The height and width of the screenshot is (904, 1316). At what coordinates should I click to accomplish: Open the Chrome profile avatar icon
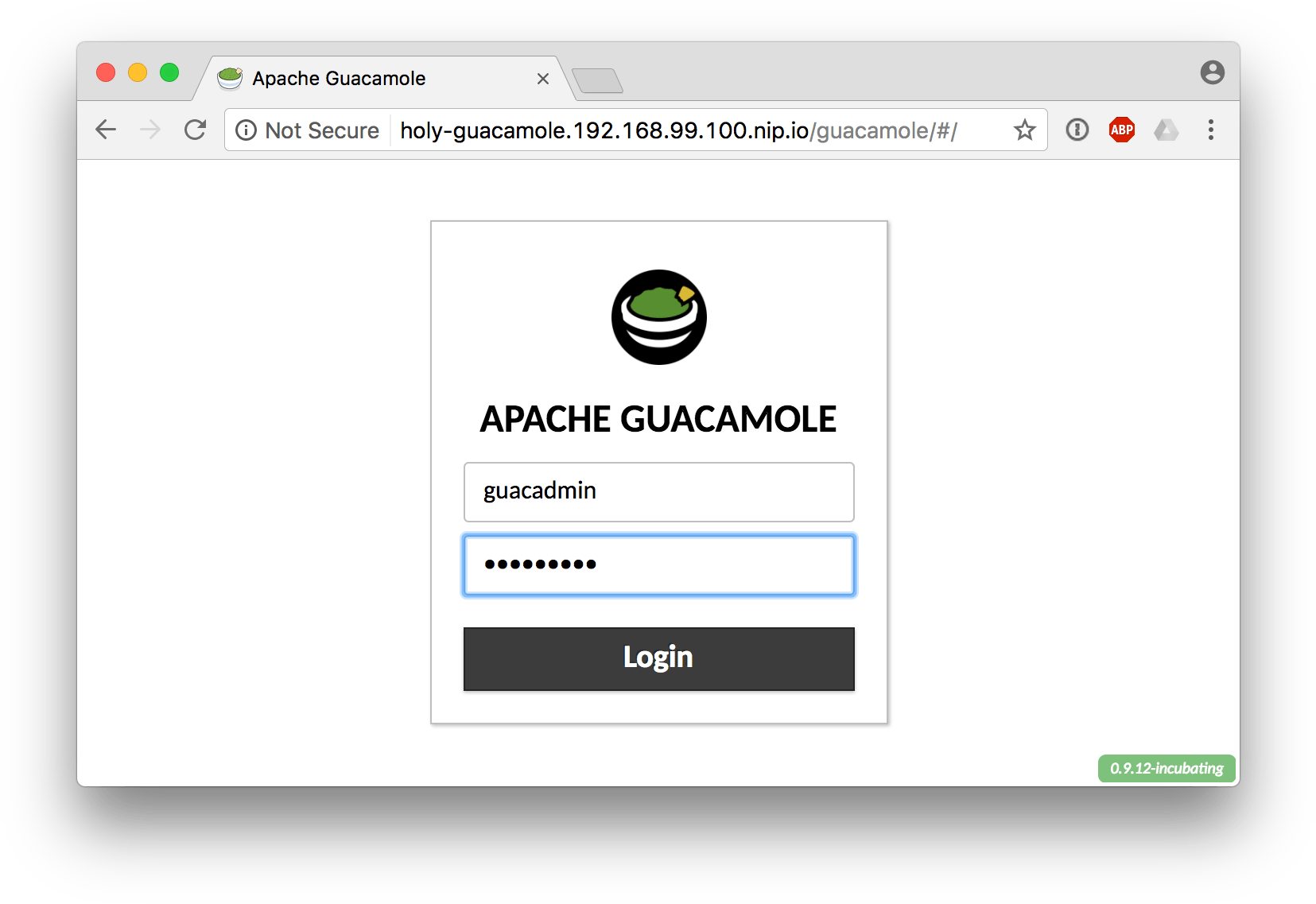(x=1213, y=72)
